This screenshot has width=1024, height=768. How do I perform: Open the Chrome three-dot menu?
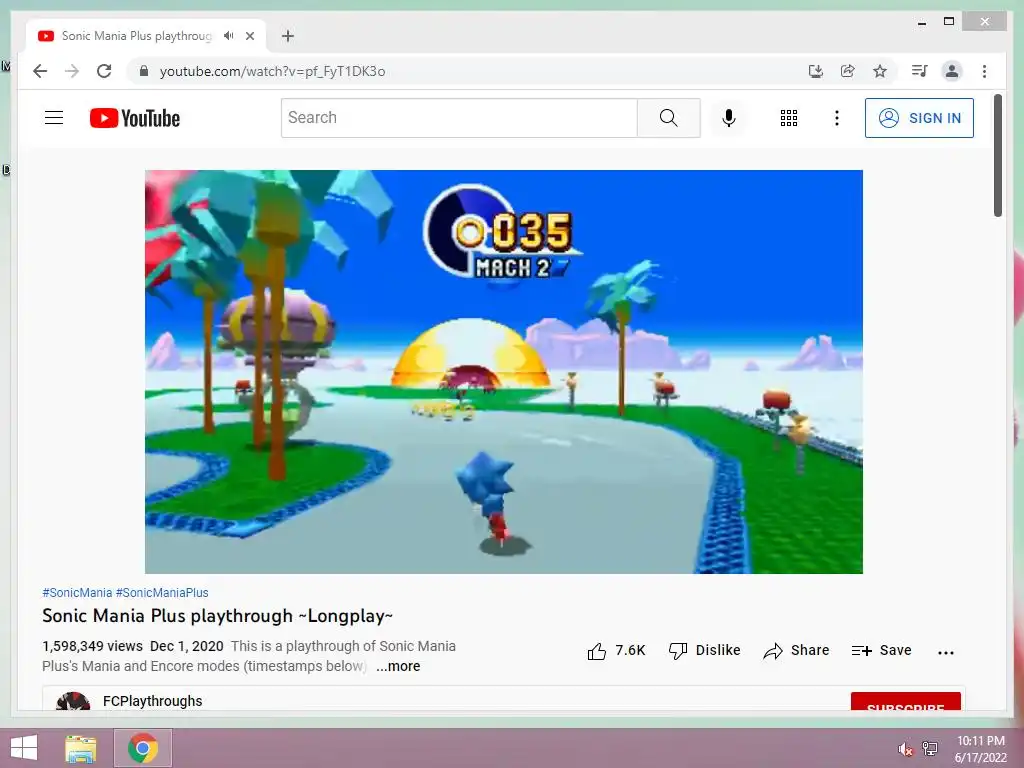coord(984,71)
